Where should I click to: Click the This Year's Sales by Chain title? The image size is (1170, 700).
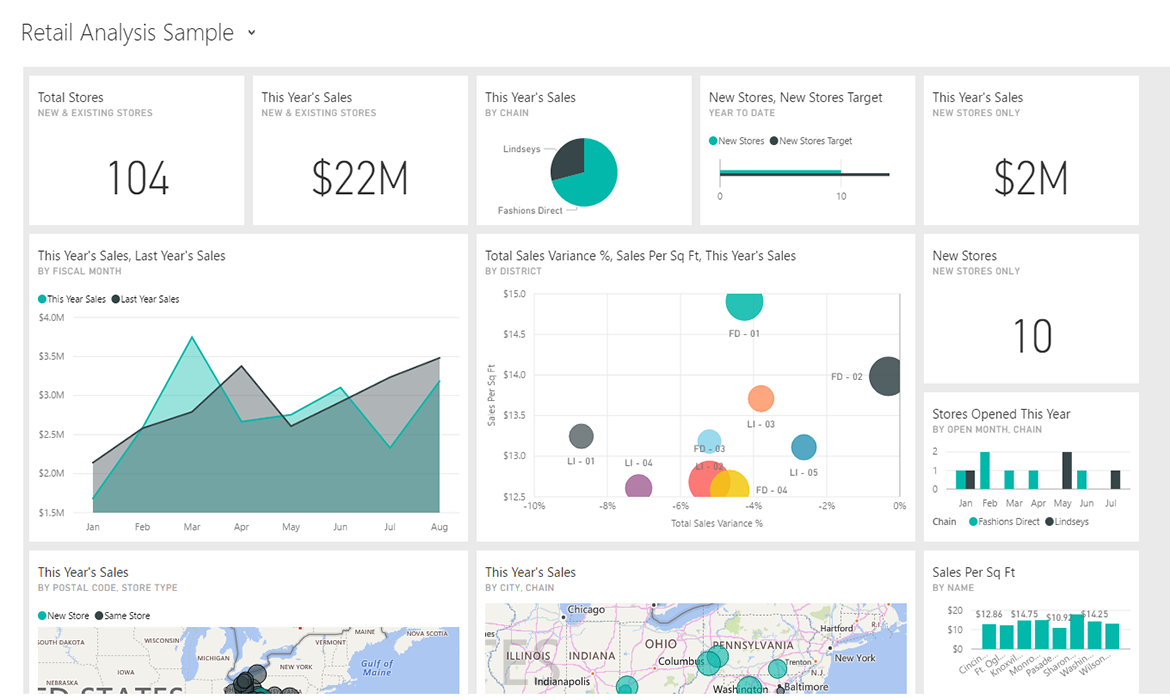pyautogui.click(x=530, y=97)
